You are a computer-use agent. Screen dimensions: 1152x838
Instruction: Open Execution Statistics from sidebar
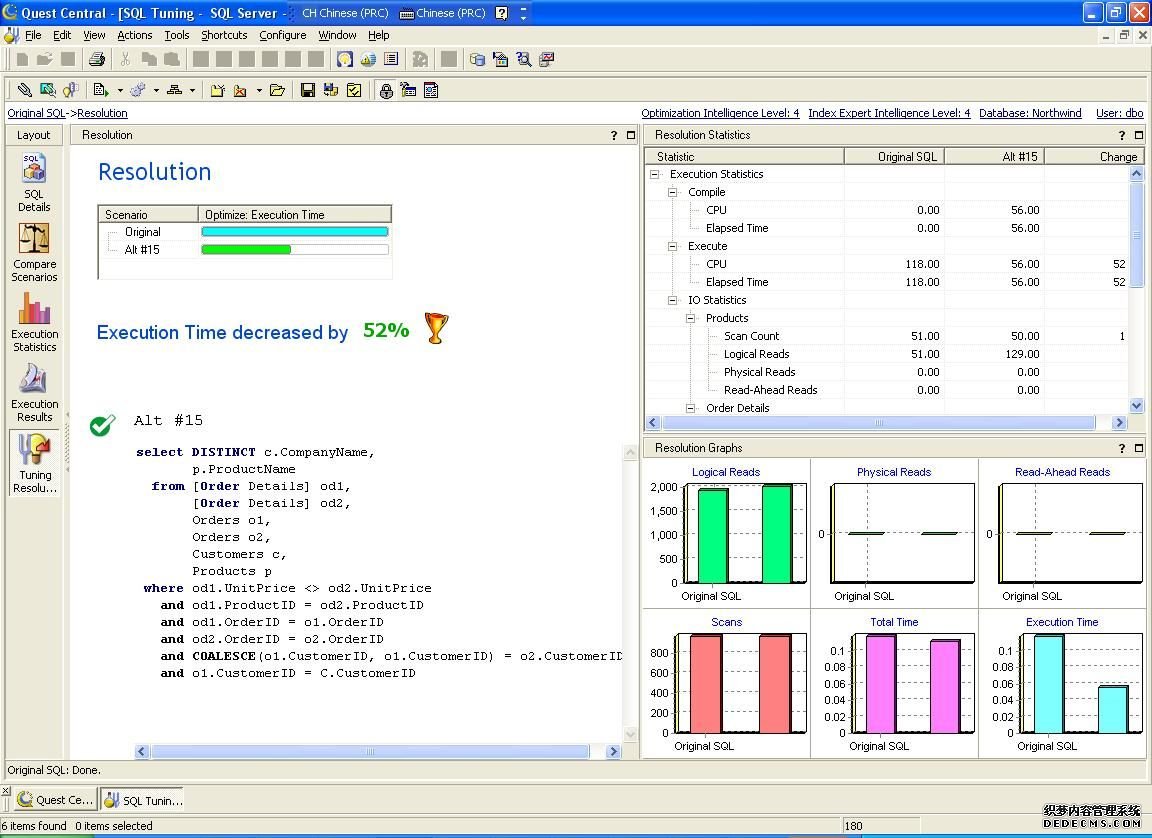[x=34, y=322]
